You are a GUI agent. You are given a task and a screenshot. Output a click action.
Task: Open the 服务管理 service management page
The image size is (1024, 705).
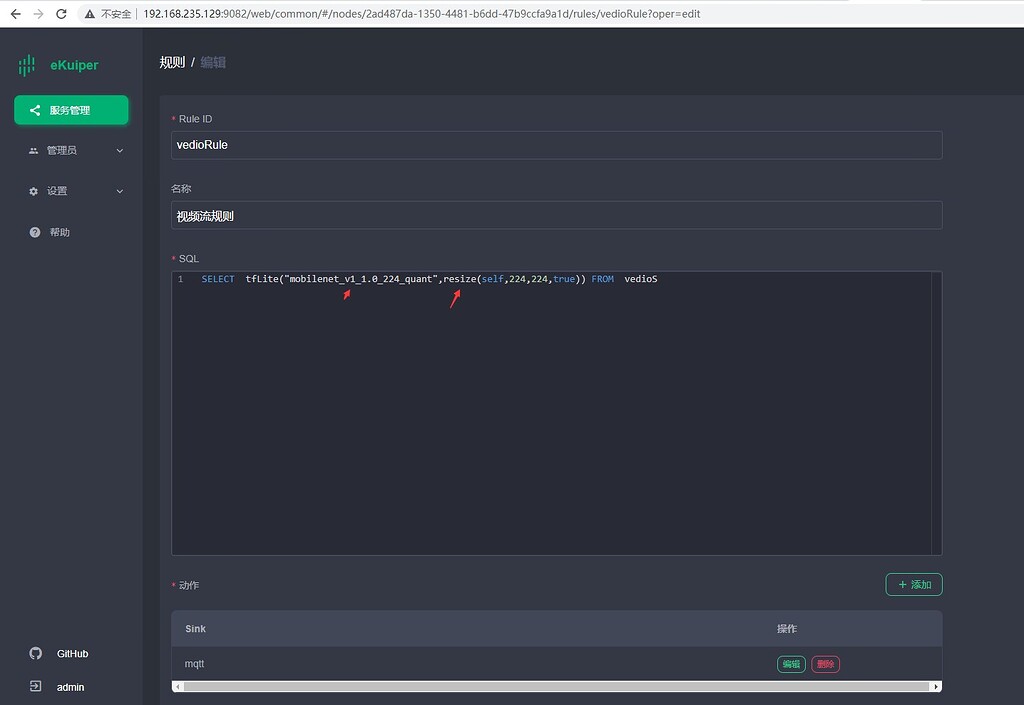[71, 110]
